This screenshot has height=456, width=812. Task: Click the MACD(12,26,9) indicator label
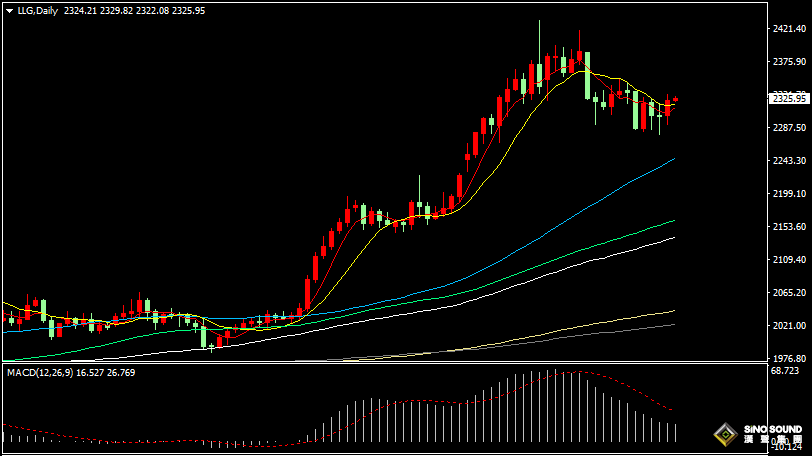click(x=39, y=372)
